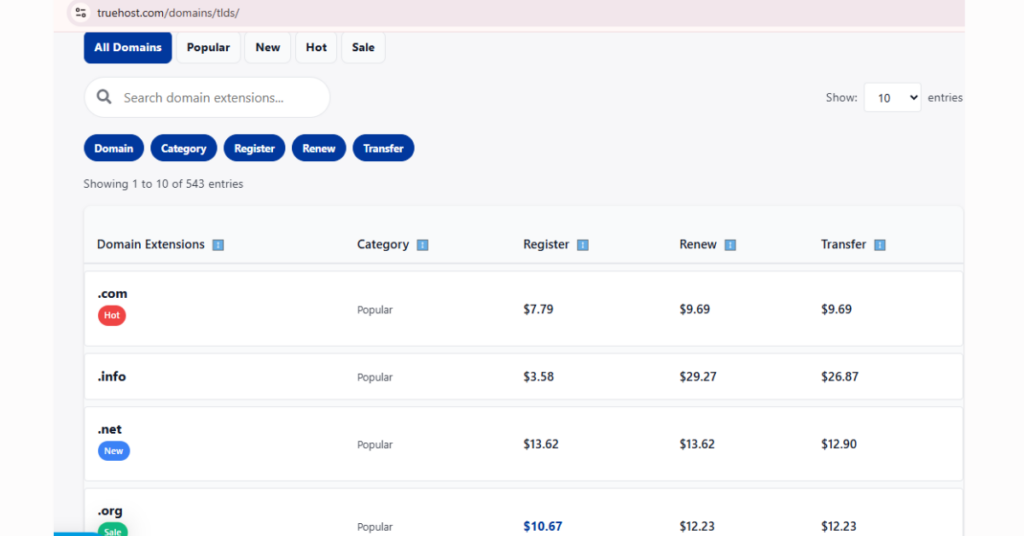Click the Renew column header text

click(697, 244)
